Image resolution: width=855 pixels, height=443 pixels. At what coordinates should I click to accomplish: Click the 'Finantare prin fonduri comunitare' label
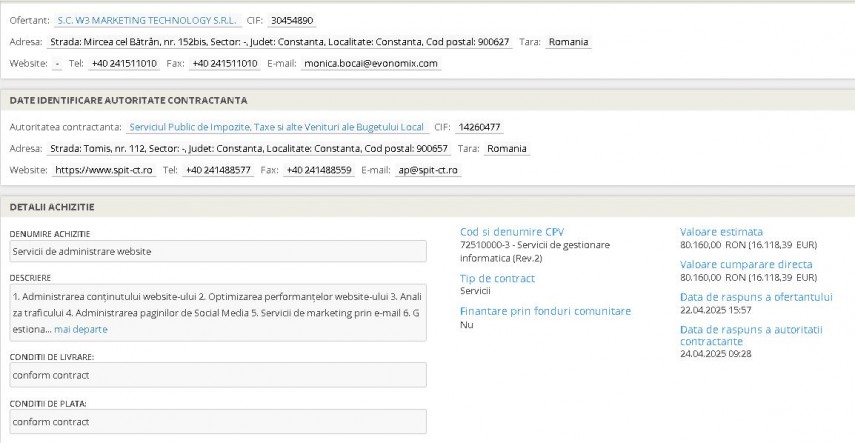(x=545, y=311)
